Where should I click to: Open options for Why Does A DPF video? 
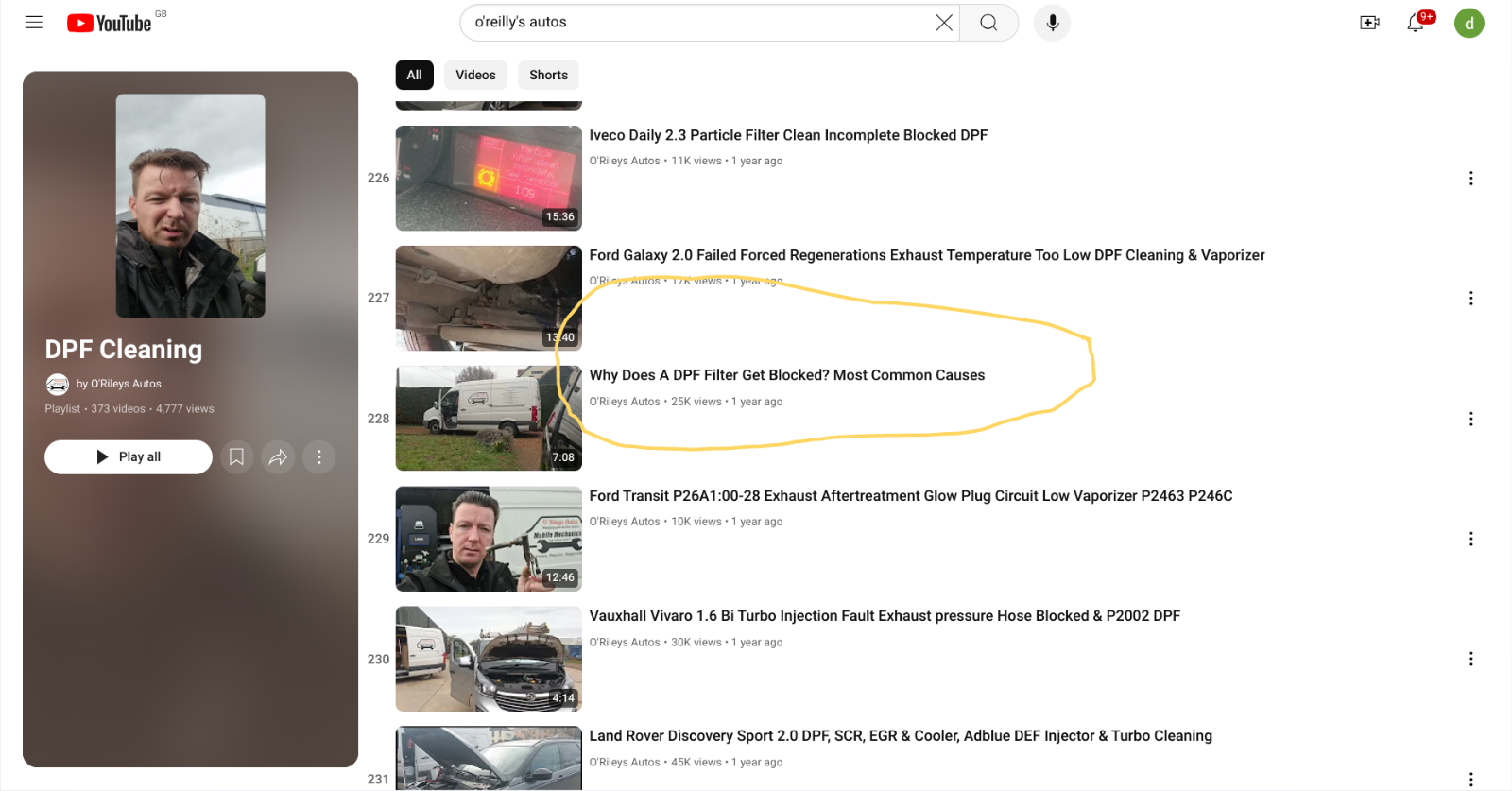(x=1470, y=419)
